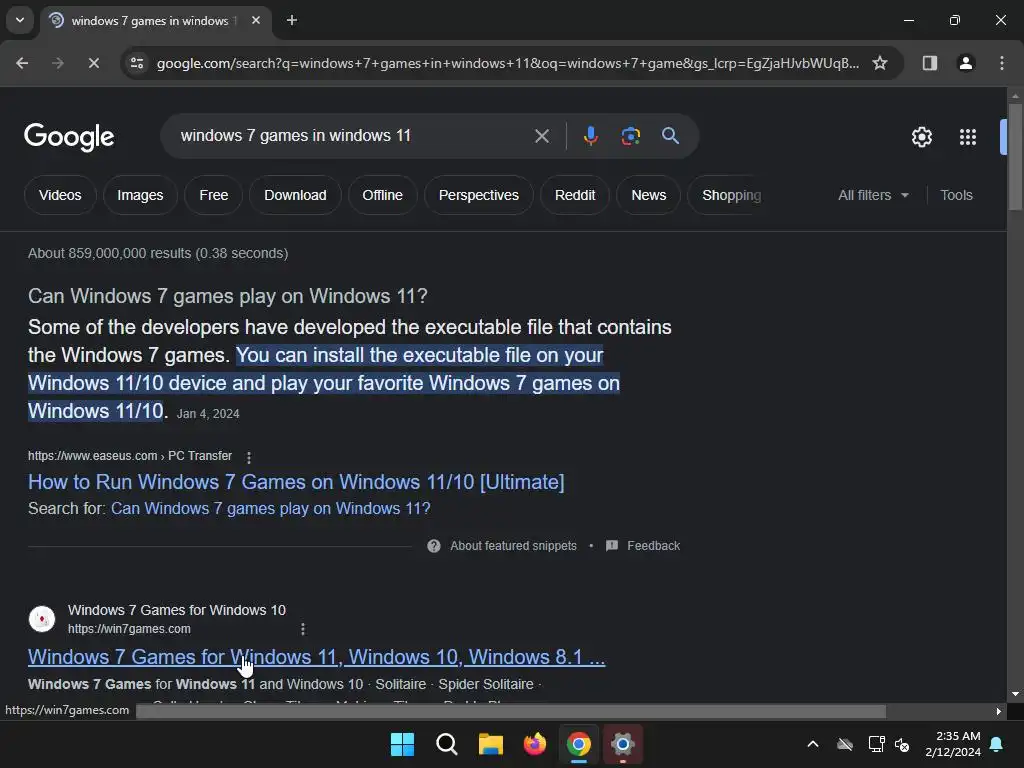The width and height of the screenshot is (1024, 768).
Task: Open network status tray icon
Action: [876, 744]
